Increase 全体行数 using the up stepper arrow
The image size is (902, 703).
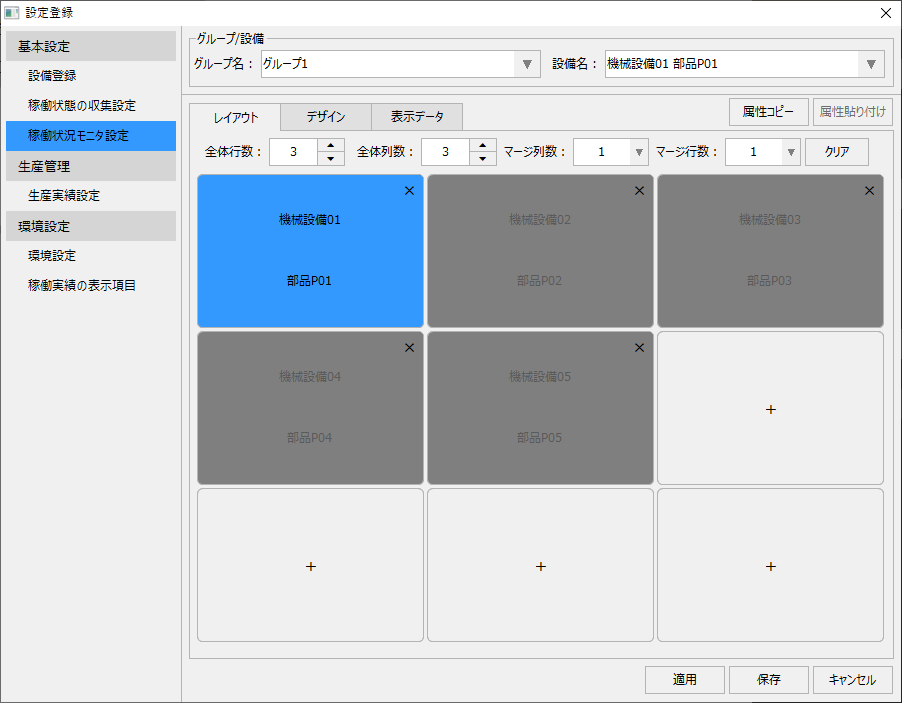333,145
